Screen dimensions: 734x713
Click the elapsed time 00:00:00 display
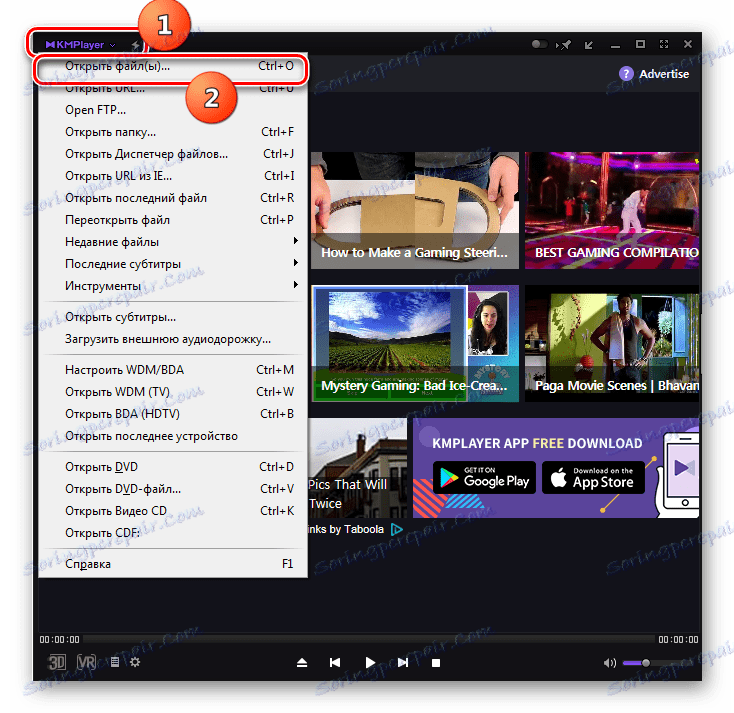point(59,639)
